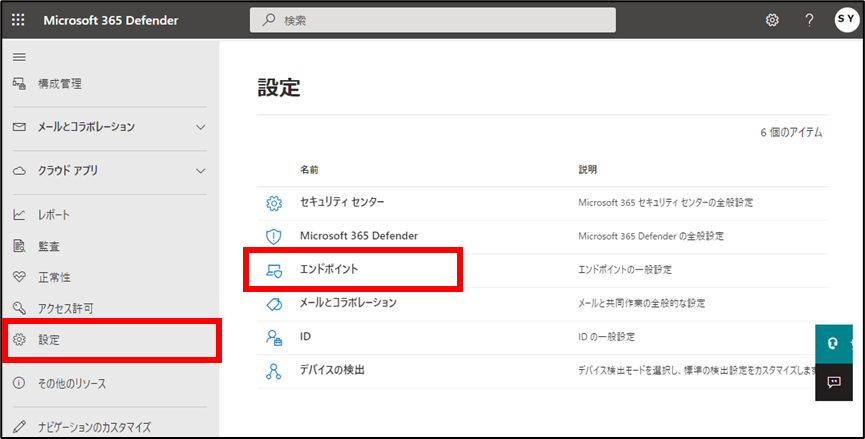Viewport: 865px width, 439px height.
Task: Expand the メールとコラボレーション sidebar chevron
Action: 200,127
